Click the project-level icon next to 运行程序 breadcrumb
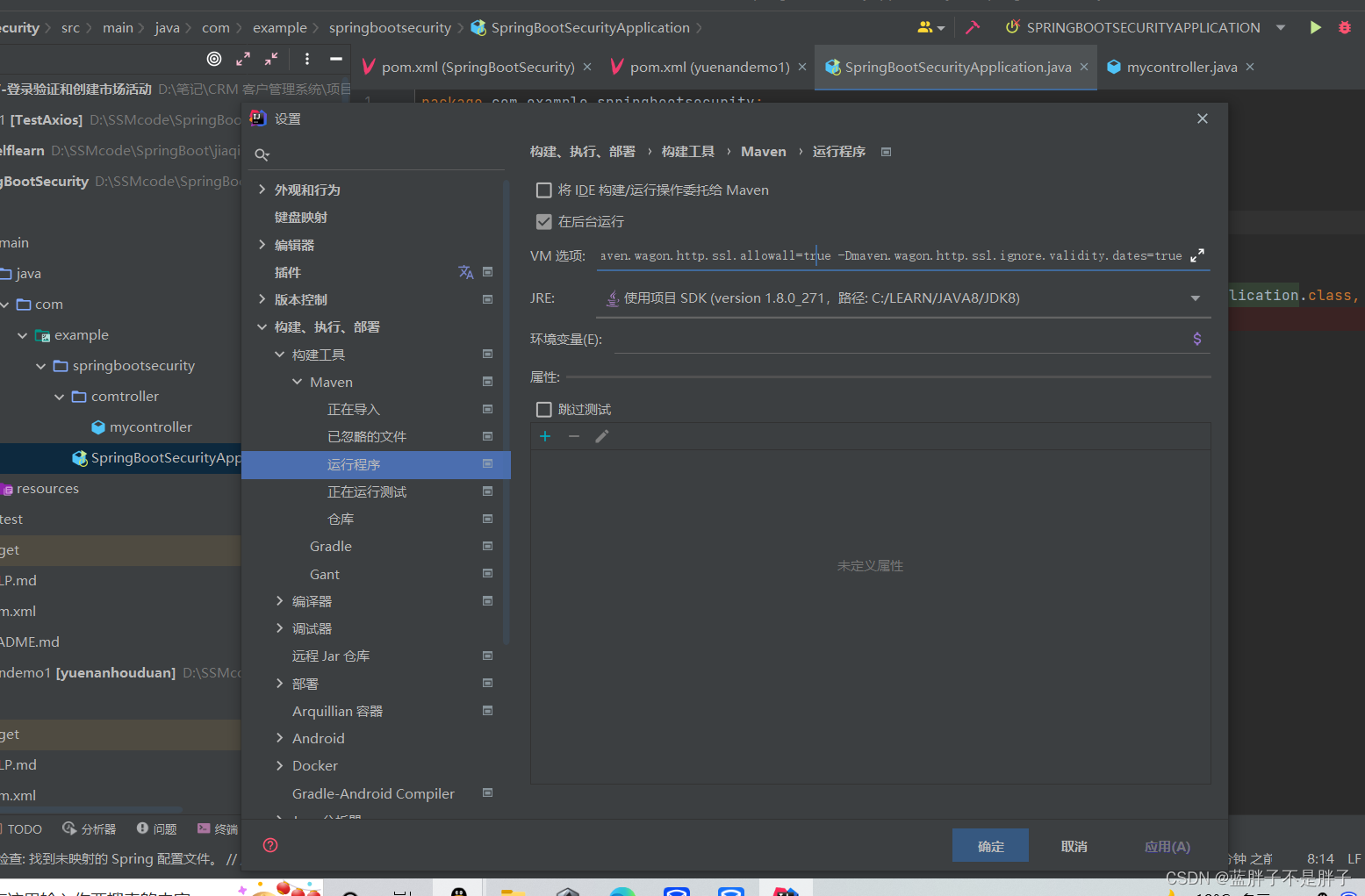This screenshot has width=1365, height=896. (886, 152)
